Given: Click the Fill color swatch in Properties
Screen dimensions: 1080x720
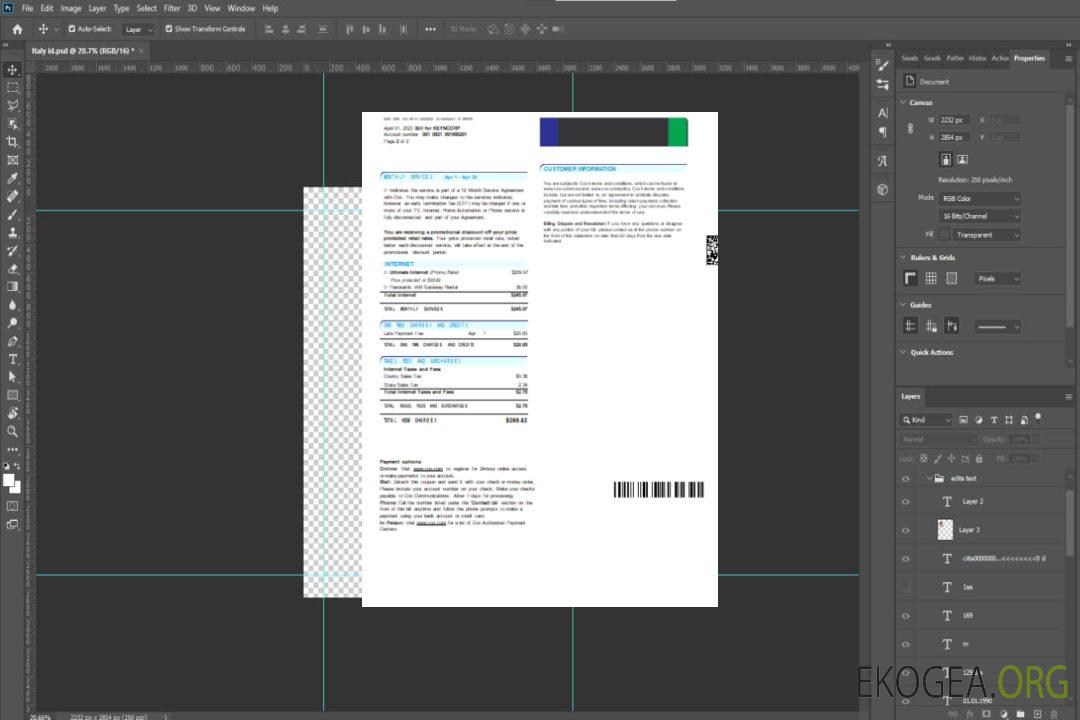Looking at the screenshot, I should pyautogui.click(x=944, y=235).
